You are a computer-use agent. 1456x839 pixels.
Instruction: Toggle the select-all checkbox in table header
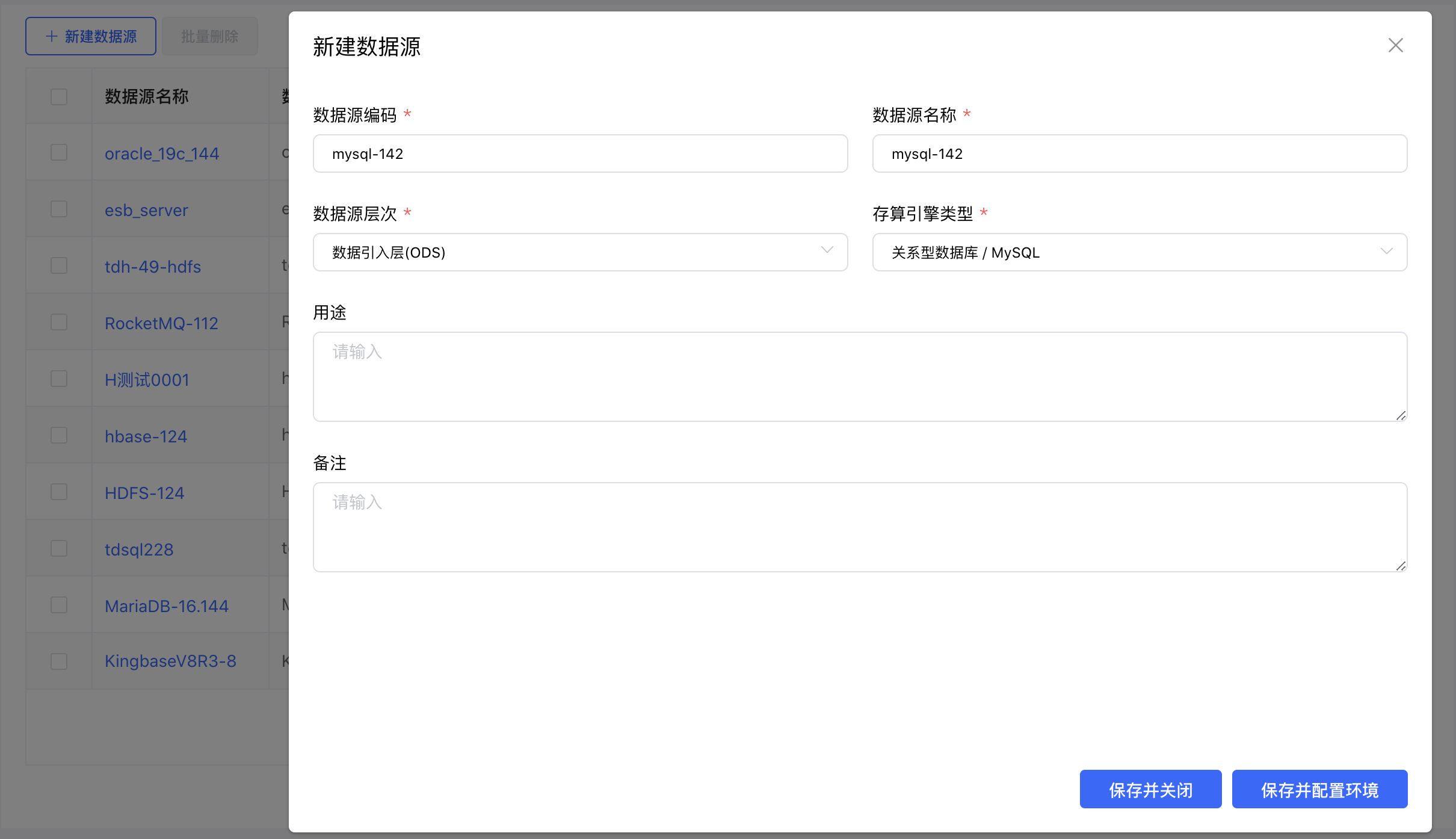(x=58, y=96)
